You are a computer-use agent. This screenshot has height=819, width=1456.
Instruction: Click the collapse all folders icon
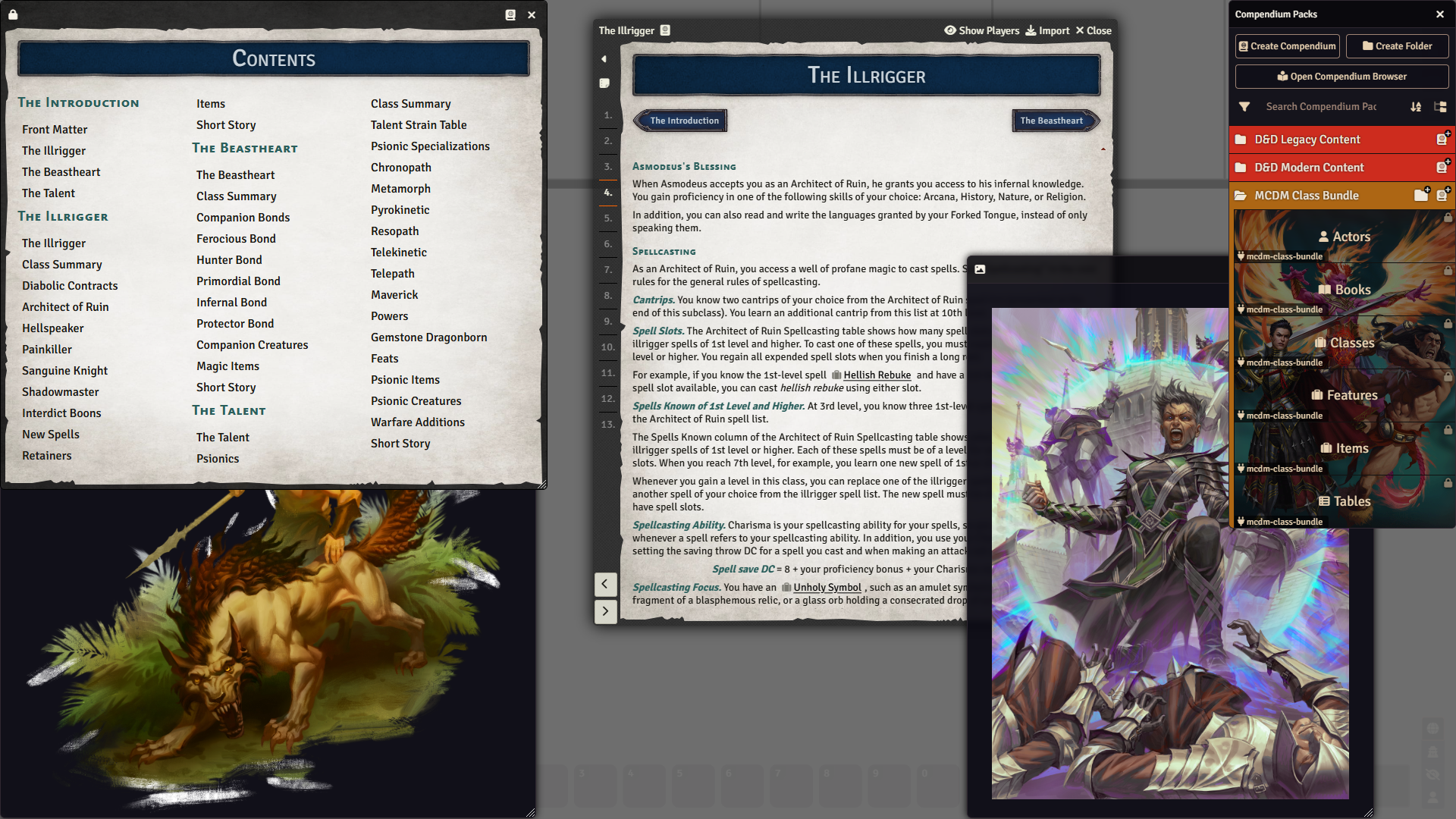click(x=1440, y=107)
